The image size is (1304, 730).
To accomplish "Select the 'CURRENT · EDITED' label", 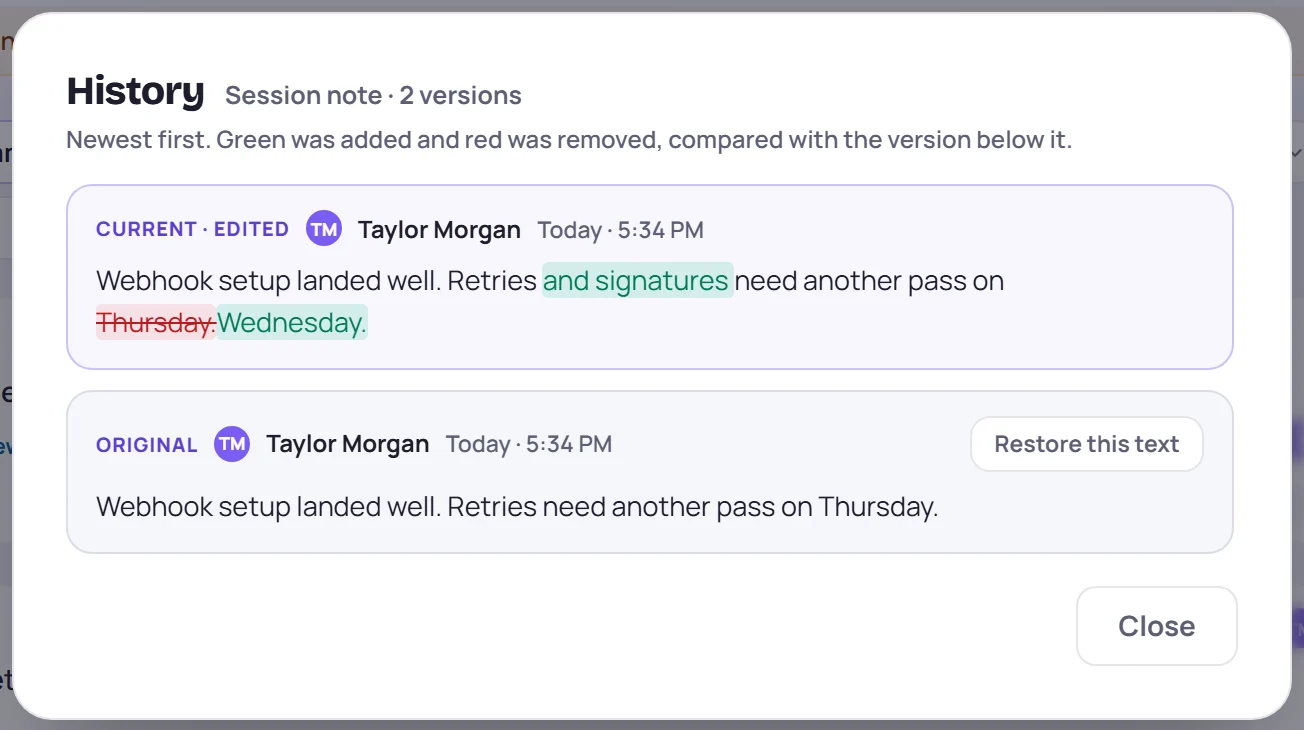I will point(192,229).
